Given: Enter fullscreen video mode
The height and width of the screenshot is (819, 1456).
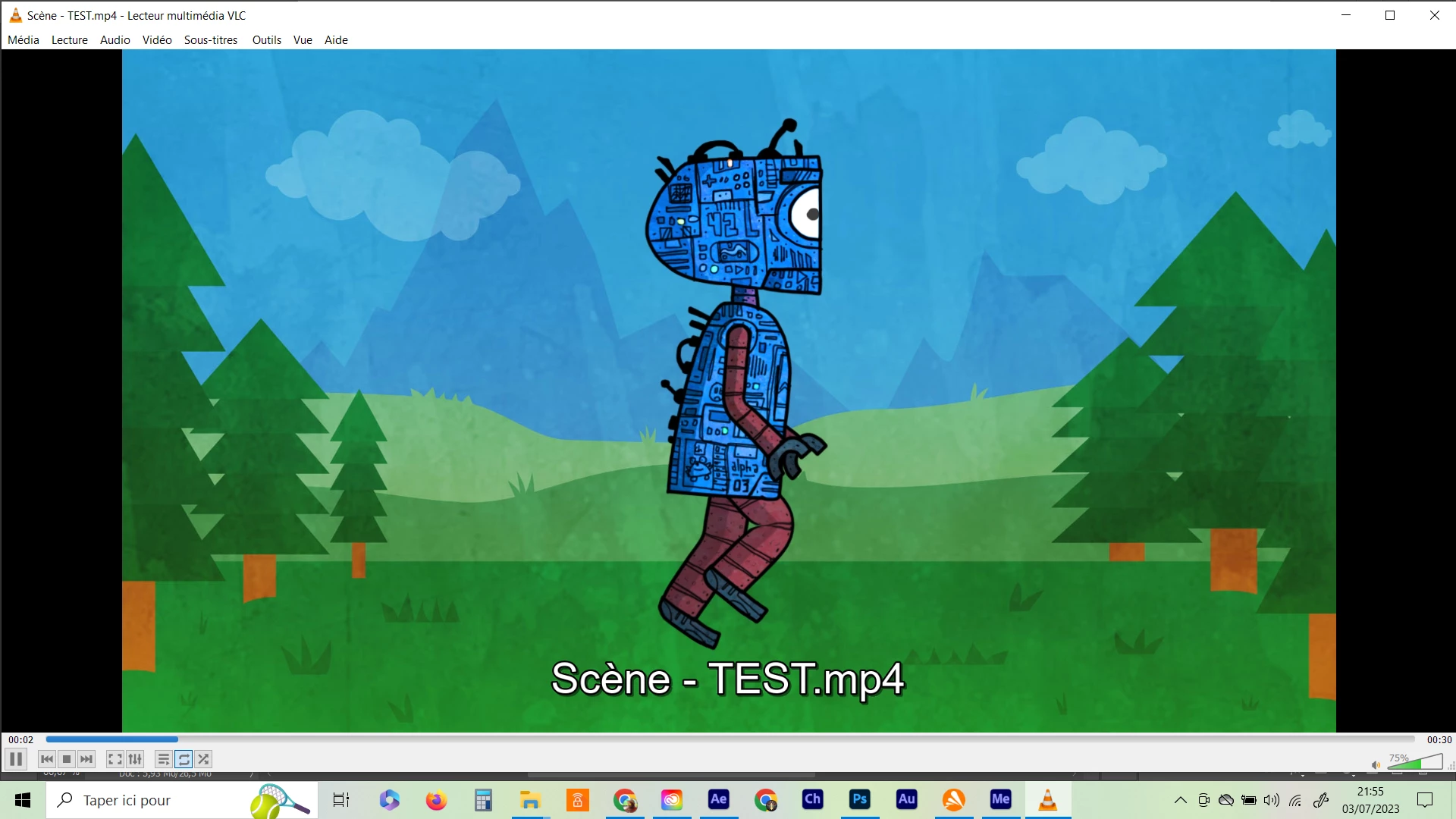Looking at the screenshot, I should pyautogui.click(x=115, y=759).
